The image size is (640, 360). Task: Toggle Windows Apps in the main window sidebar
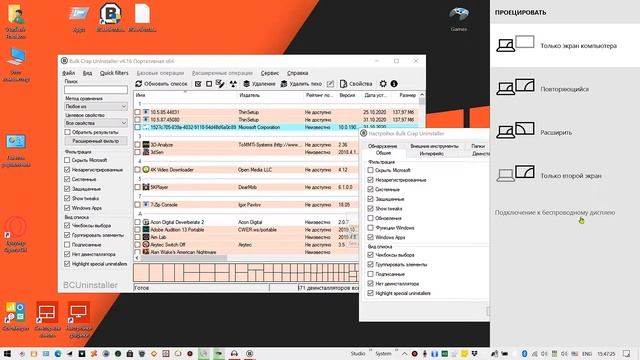pyautogui.click(x=67, y=208)
